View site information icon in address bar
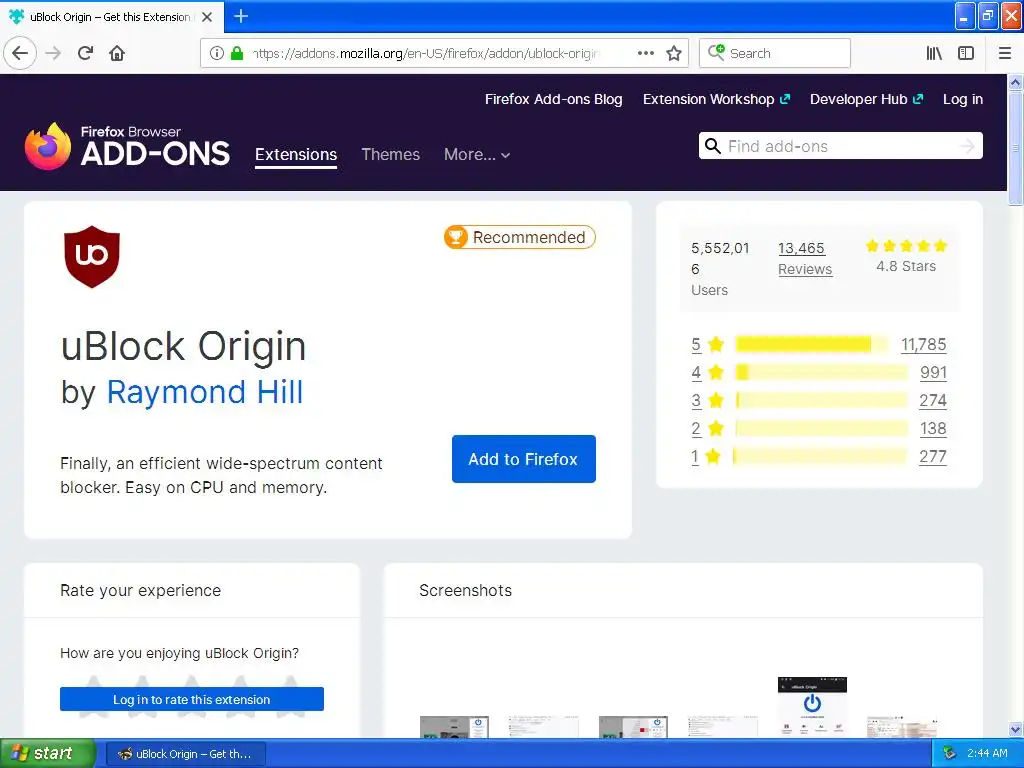This screenshot has height=768, width=1024. coord(217,53)
